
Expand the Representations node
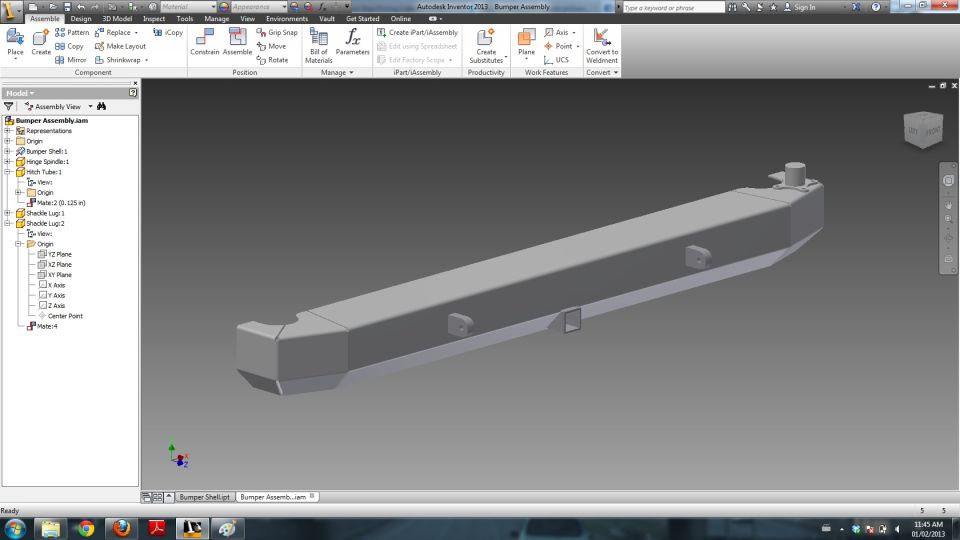pyautogui.click(x=8, y=130)
